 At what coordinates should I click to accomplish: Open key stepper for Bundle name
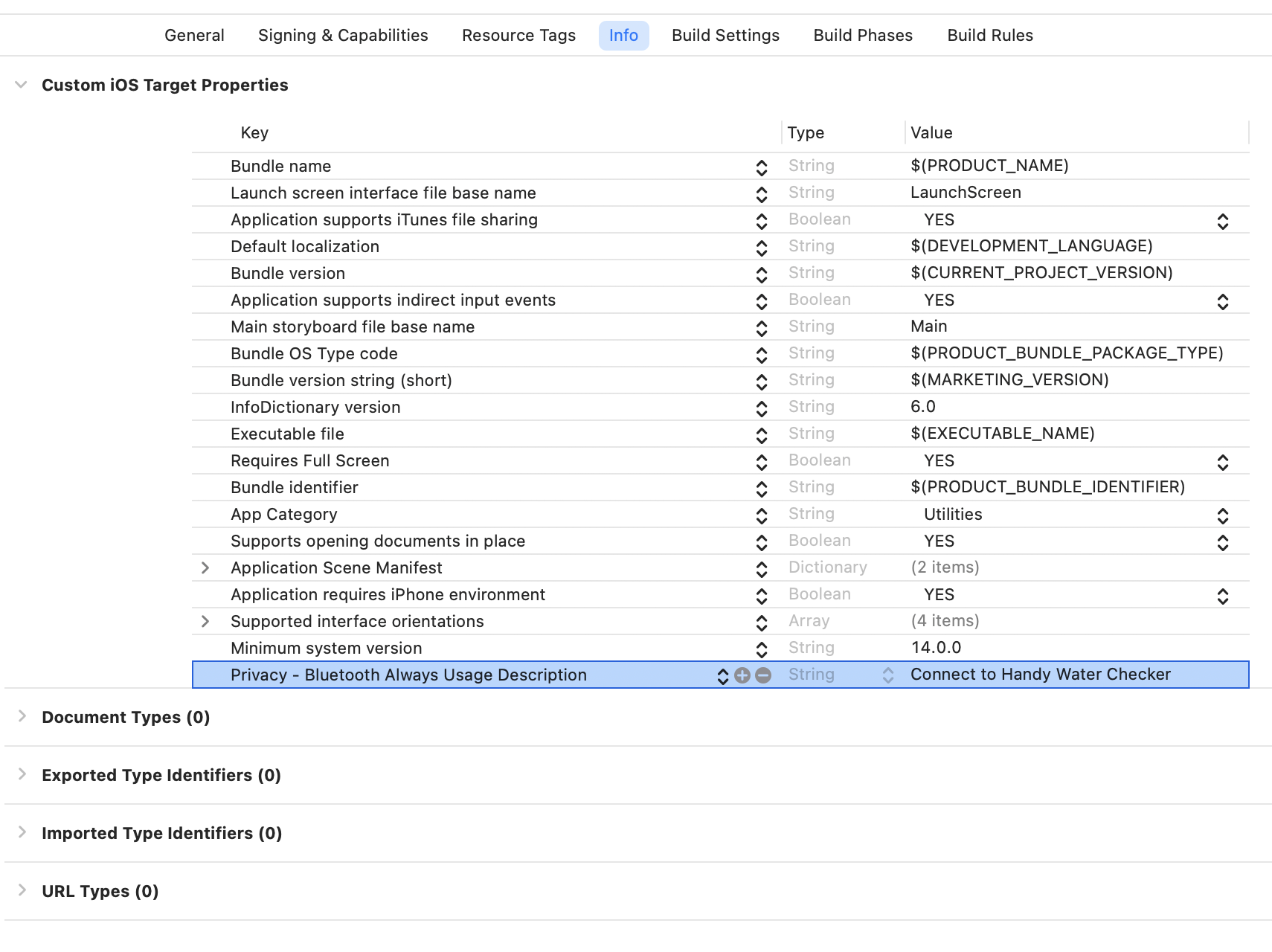tap(761, 167)
